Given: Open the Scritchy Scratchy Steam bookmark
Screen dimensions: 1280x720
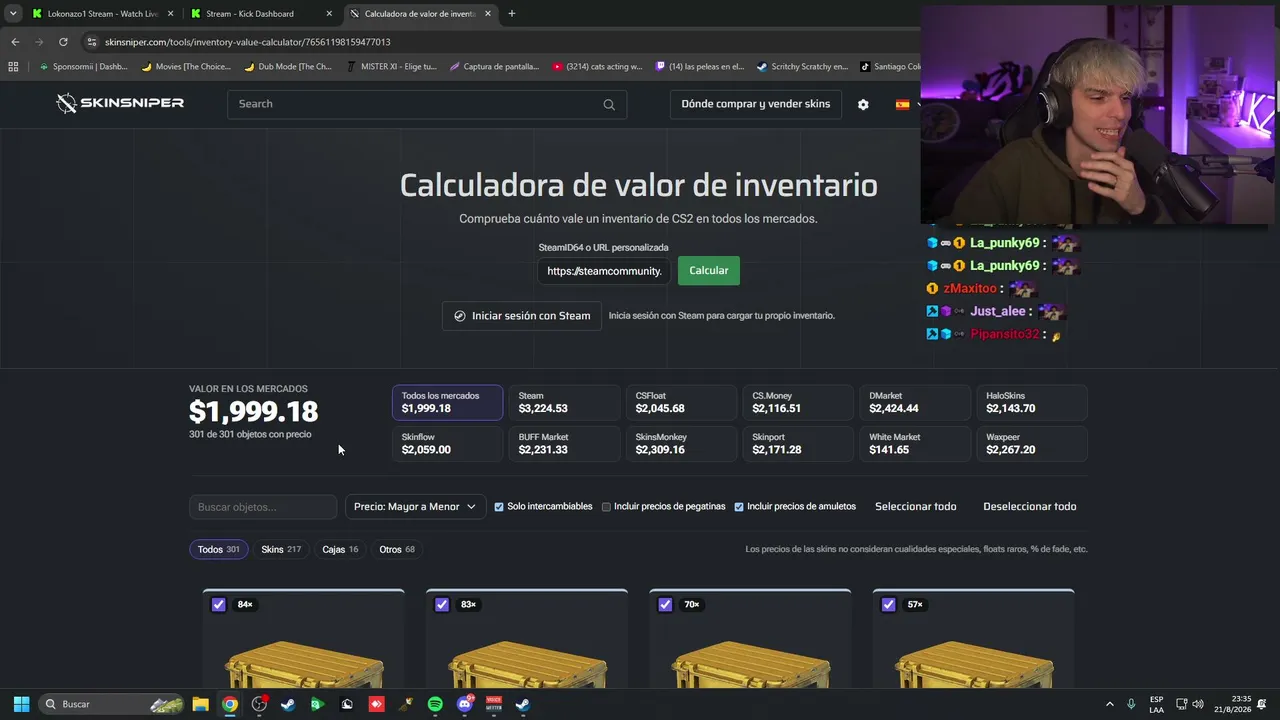Looking at the screenshot, I should coord(802,67).
